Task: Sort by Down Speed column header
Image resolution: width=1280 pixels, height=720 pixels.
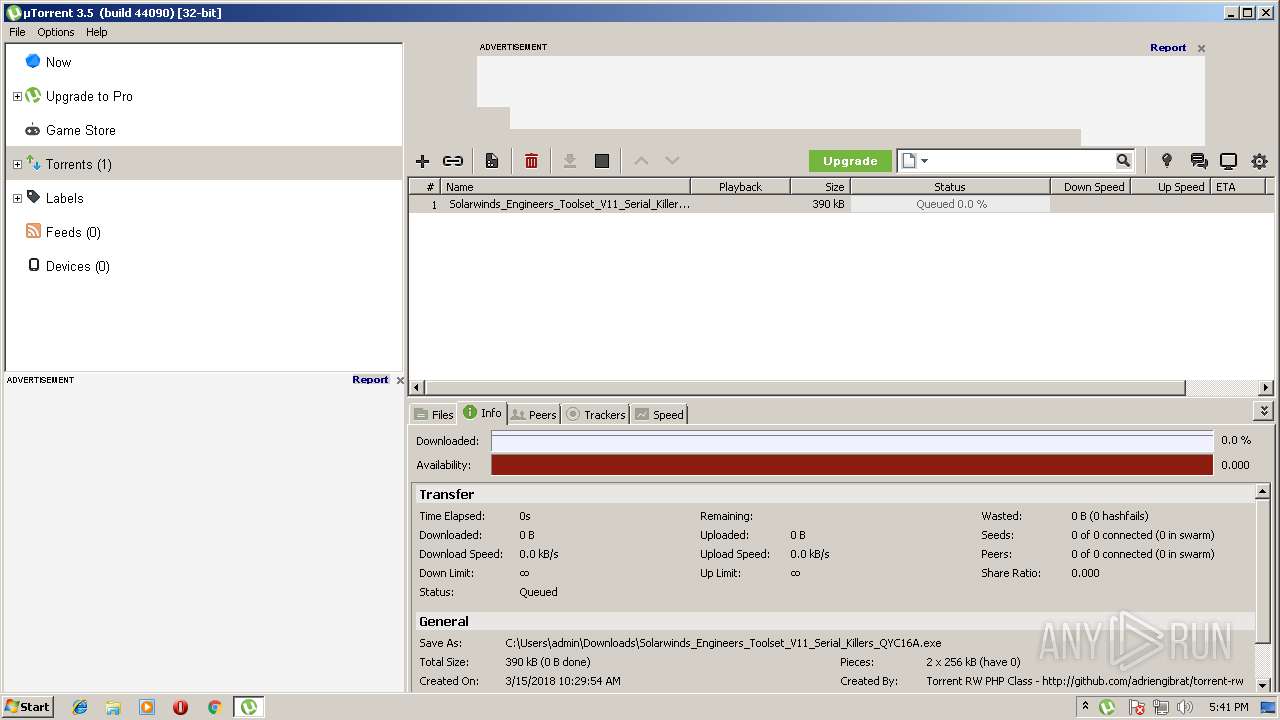Action: (1090, 187)
